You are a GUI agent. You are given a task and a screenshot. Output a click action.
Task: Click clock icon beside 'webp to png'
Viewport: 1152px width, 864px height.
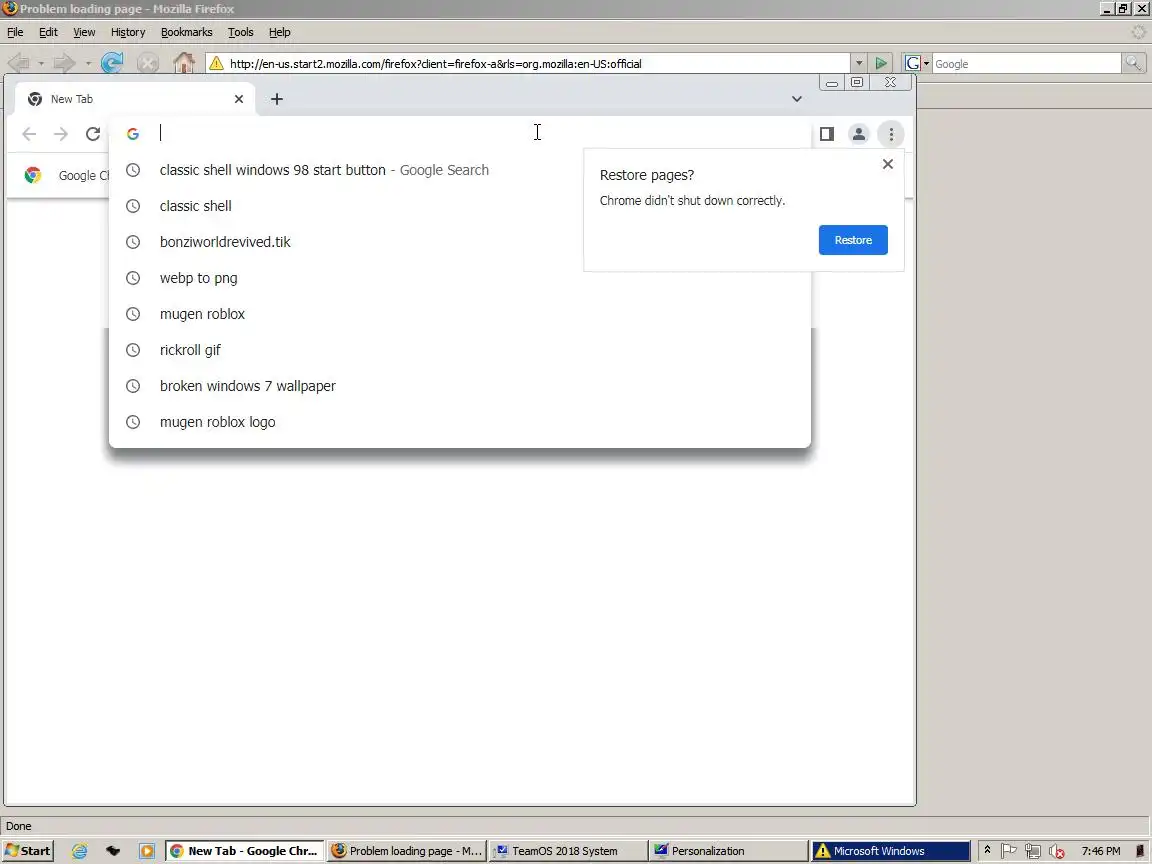[x=133, y=278]
